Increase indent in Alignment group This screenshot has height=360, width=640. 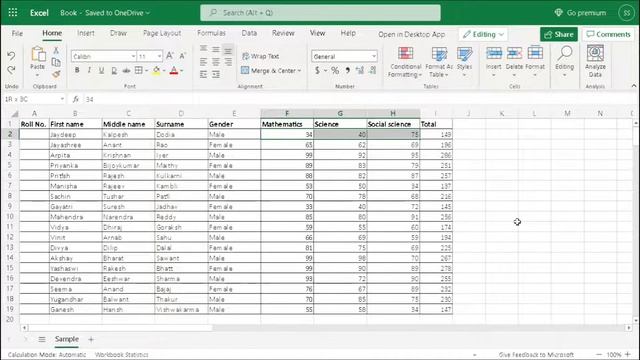[x=216, y=75]
